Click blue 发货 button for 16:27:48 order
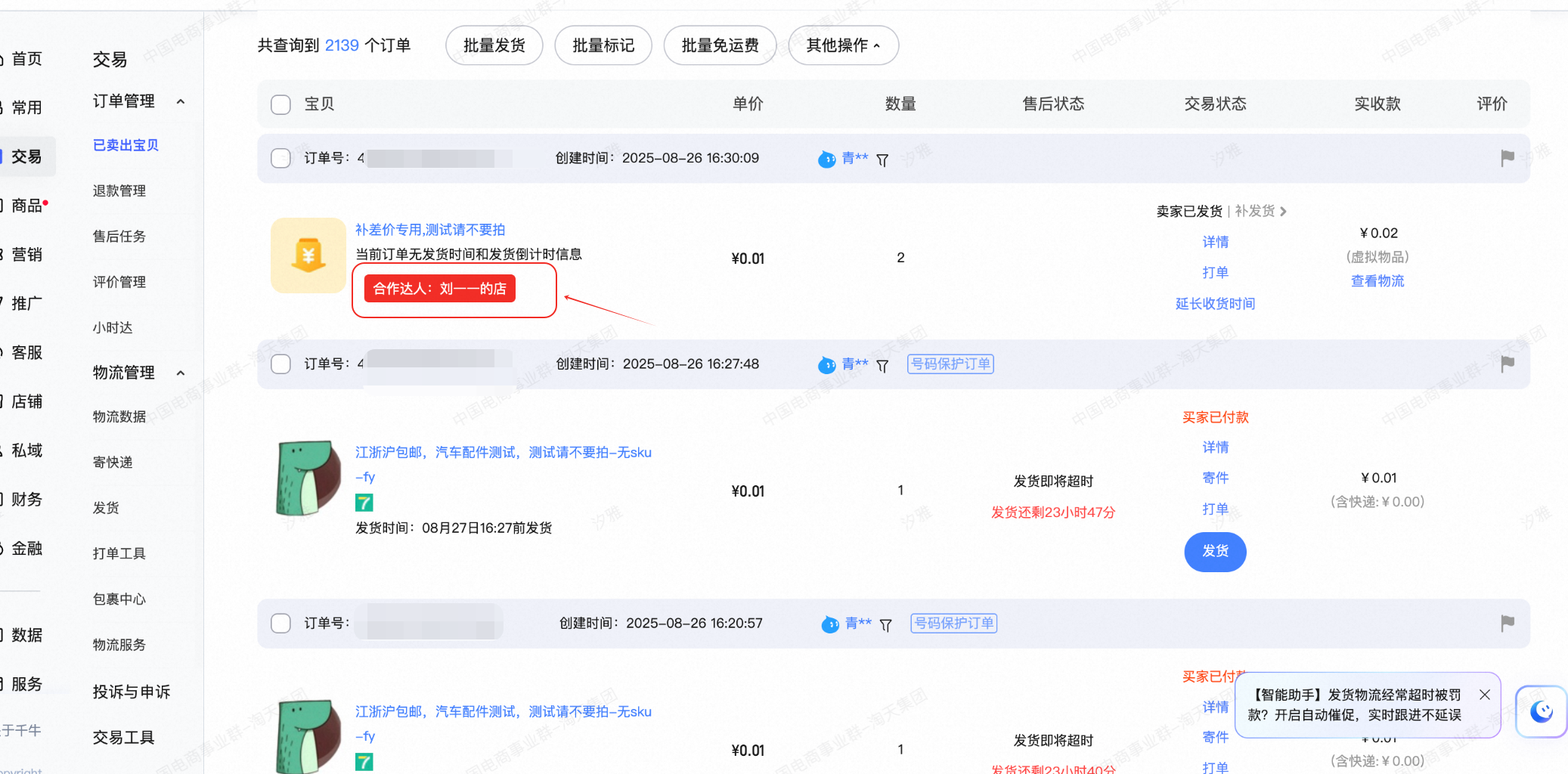The height and width of the screenshot is (774, 1568). point(1215,551)
